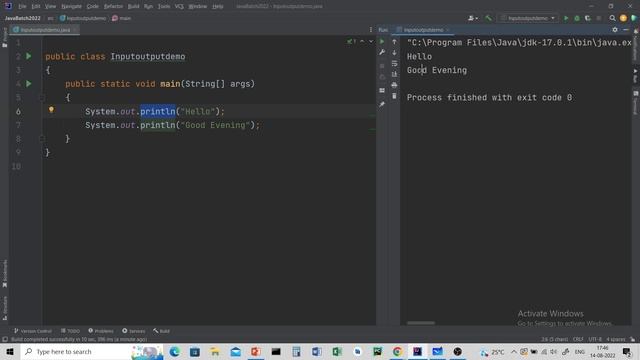Viewport: 640px width, 360px height.
Task: Click CRLF line separator in status bar
Action: tap(578, 339)
